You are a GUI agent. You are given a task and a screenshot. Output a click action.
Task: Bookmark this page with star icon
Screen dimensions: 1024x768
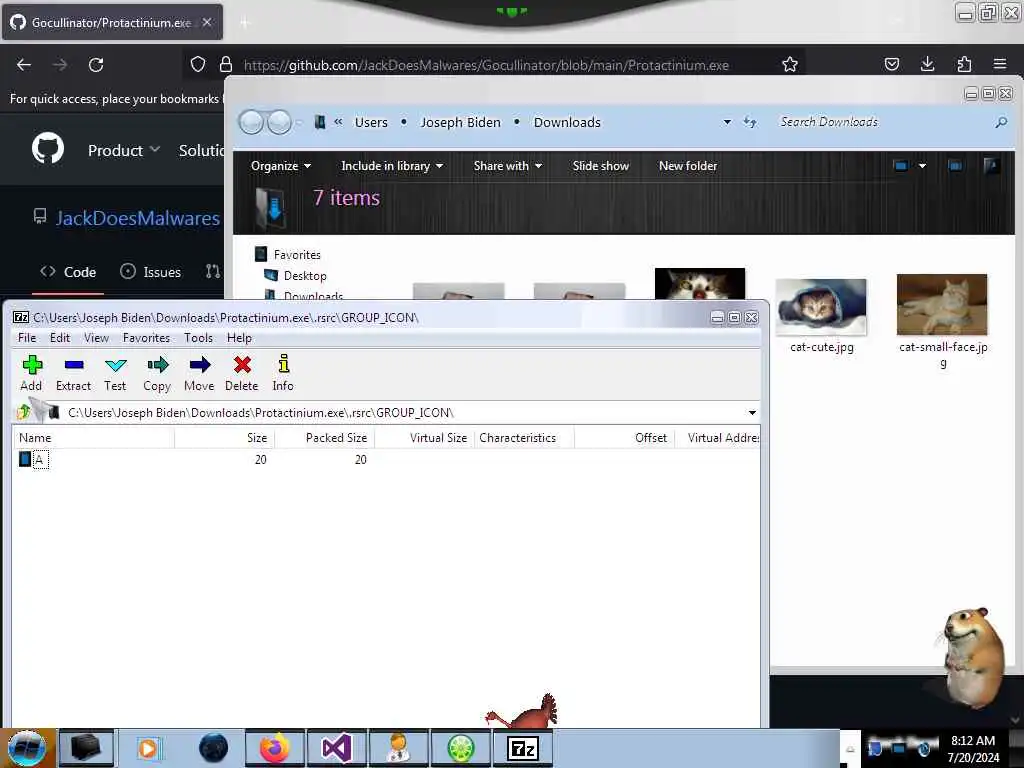[x=790, y=64]
